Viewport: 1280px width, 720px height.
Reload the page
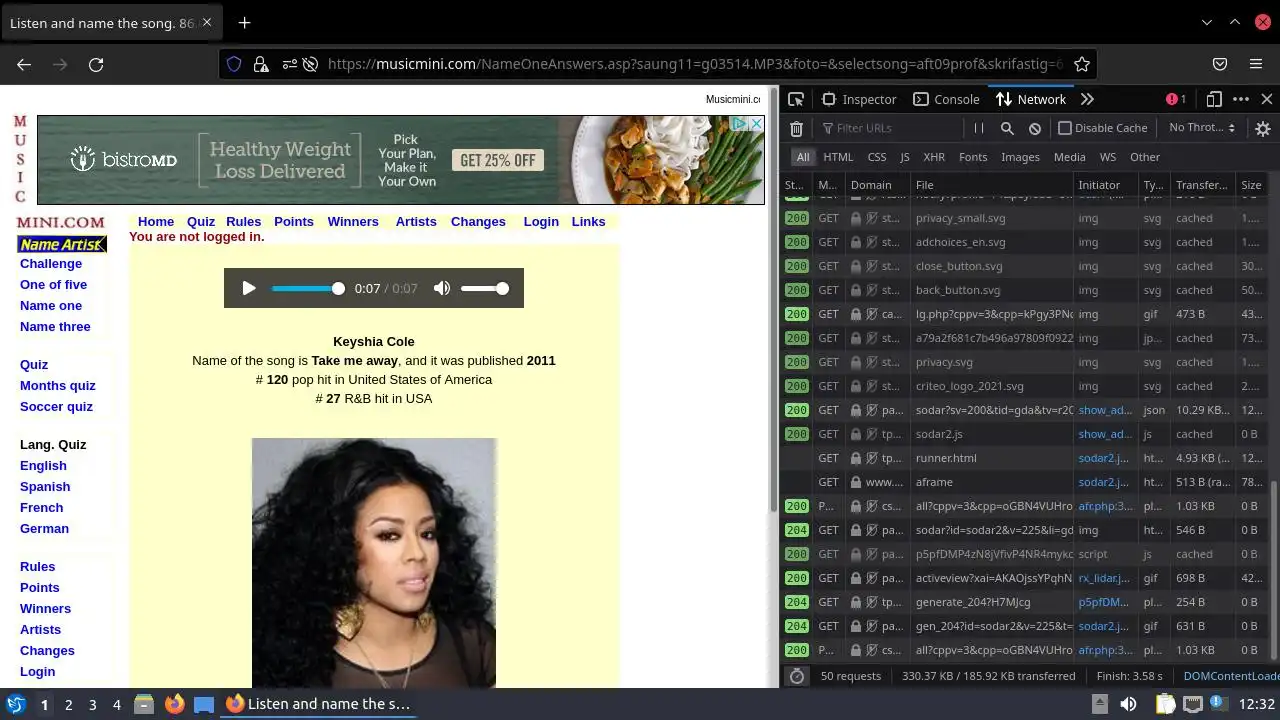tap(96, 64)
